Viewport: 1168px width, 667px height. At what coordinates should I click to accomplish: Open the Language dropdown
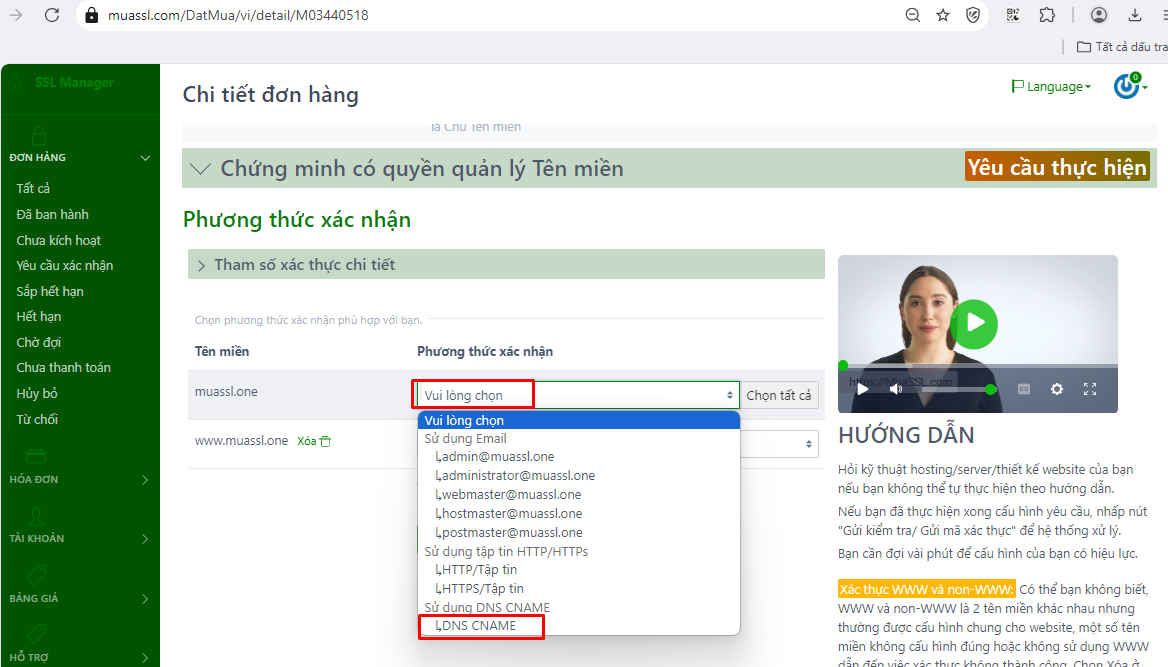tap(1051, 87)
